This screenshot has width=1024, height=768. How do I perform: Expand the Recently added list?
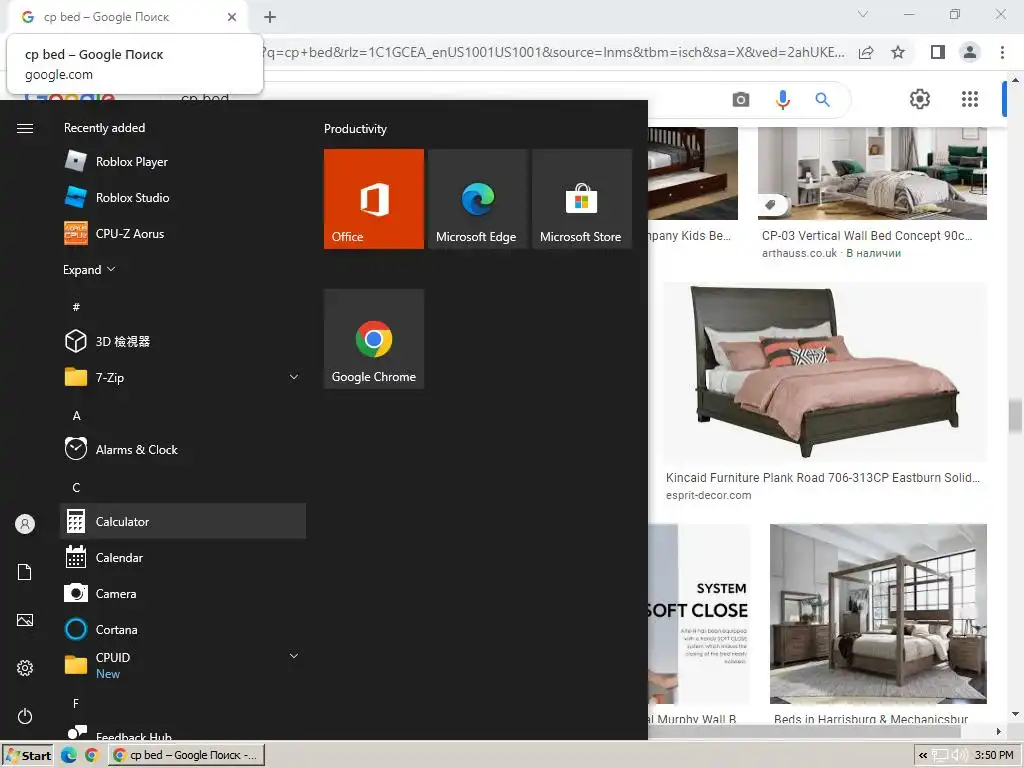(x=89, y=270)
